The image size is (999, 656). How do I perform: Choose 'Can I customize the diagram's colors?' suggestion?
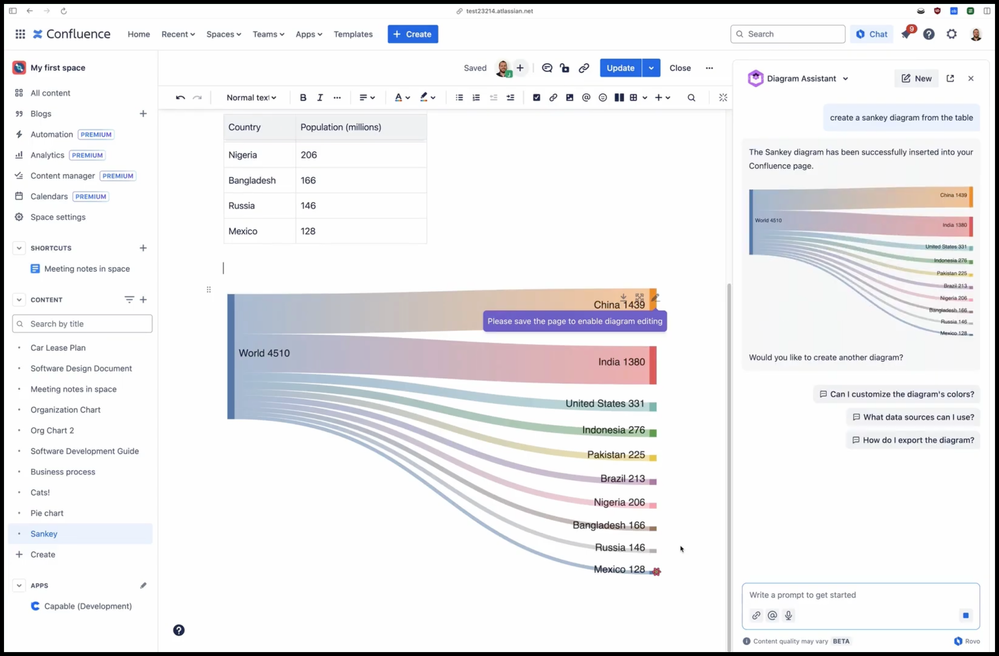point(896,394)
